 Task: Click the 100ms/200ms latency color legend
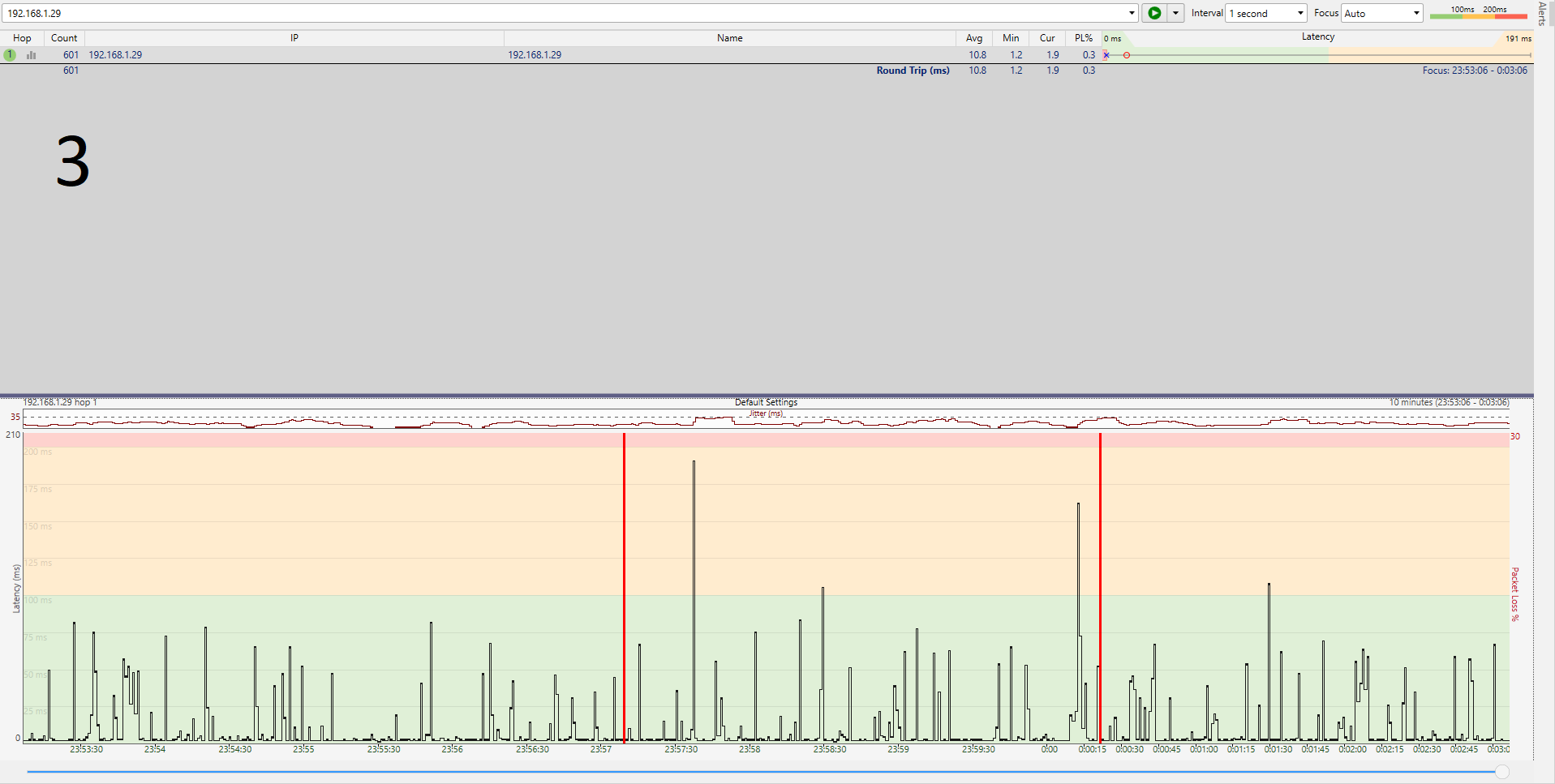click(1478, 12)
